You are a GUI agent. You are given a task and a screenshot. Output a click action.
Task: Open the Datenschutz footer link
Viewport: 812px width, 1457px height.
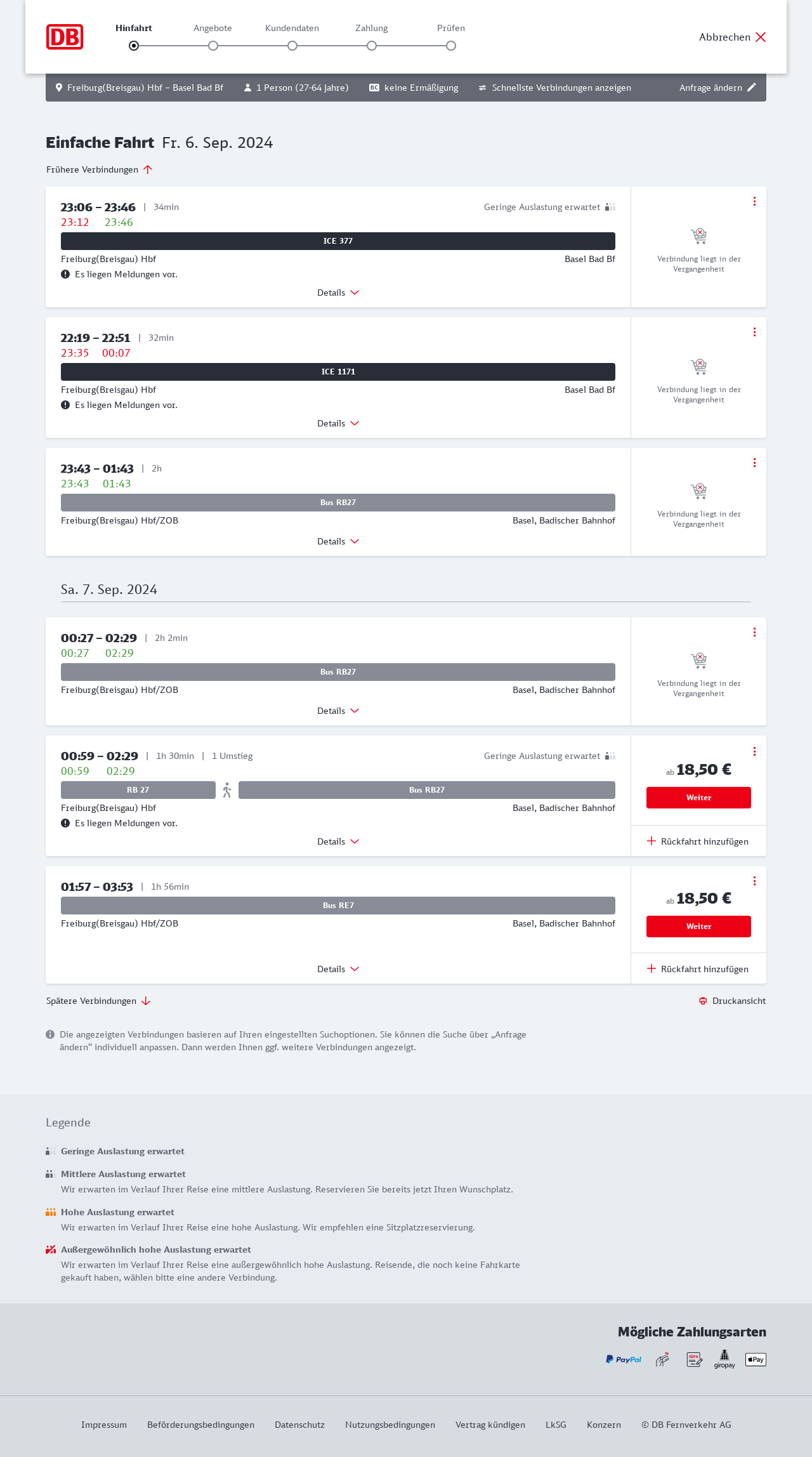pyautogui.click(x=299, y=1425)
